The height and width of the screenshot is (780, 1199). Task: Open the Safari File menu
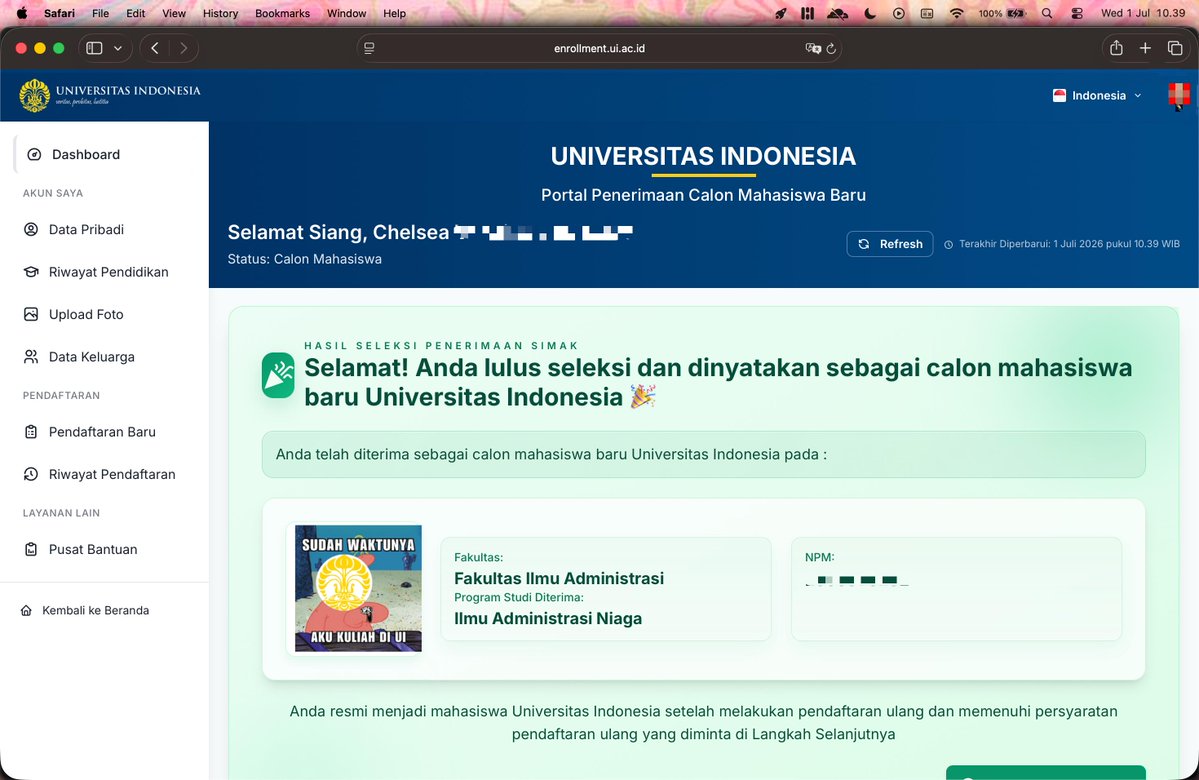[100, 13]
